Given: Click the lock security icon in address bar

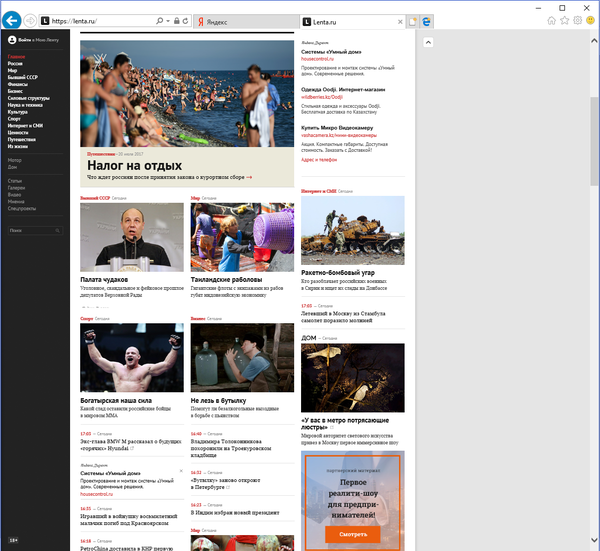Looking at the screenshot, I should click(x=176, y=20).
